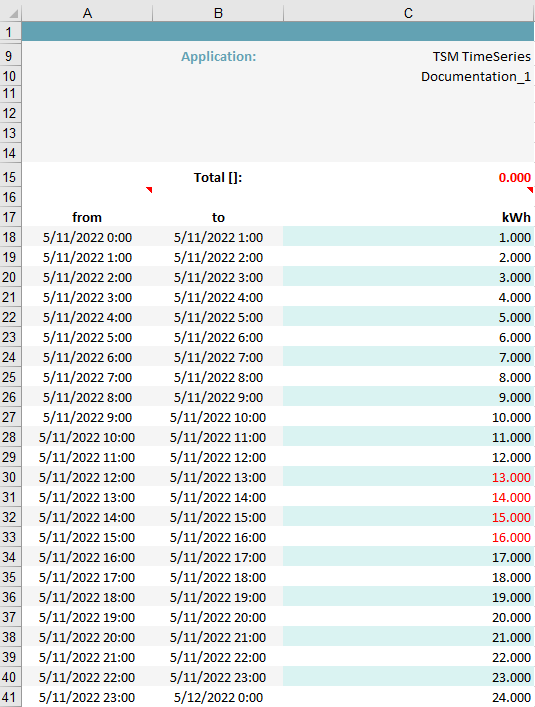Click the Documentation_1 cell
Screen dimensions: 535x707
point(409,76)
